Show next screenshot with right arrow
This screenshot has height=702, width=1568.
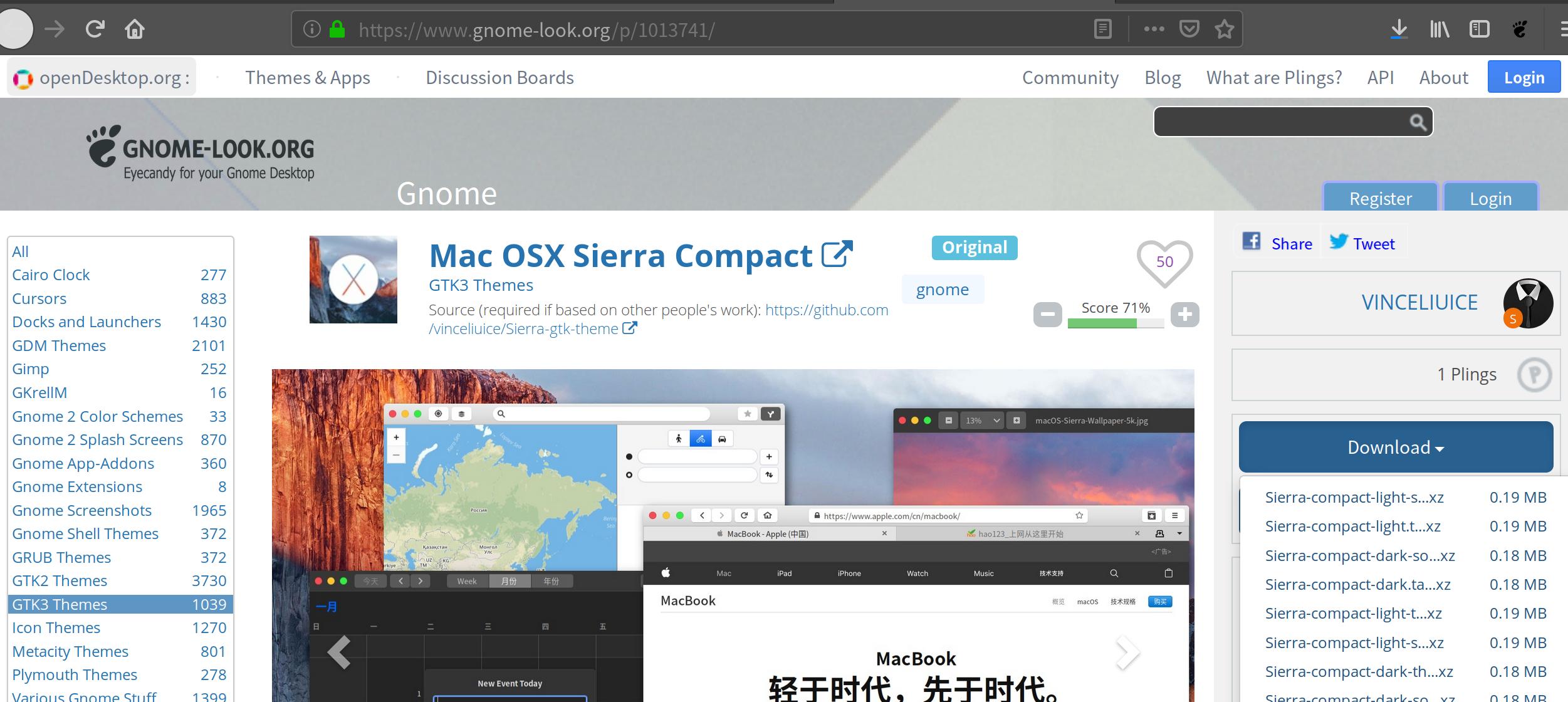pyautogui.click(x=1127, y=652)
